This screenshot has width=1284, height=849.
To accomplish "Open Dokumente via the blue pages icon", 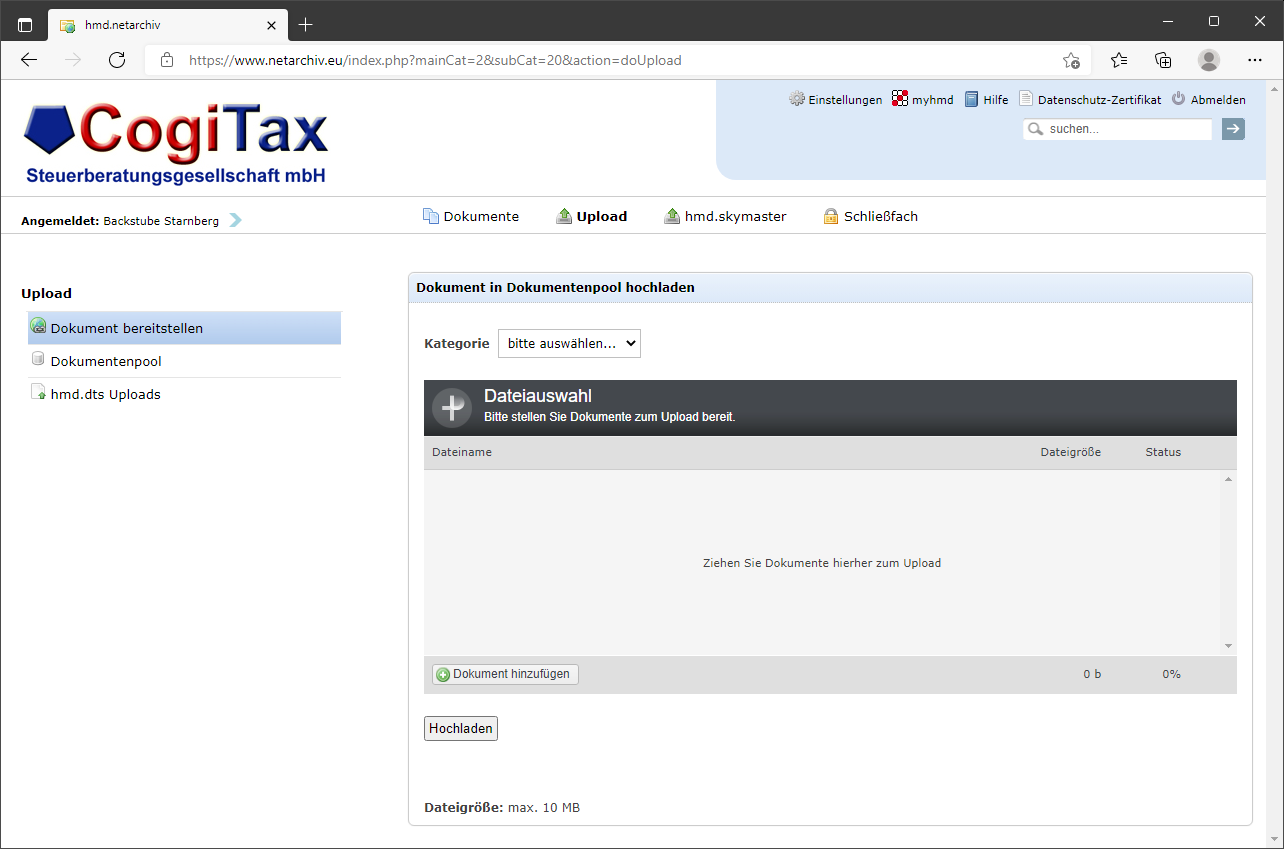I will click(432, 214).
